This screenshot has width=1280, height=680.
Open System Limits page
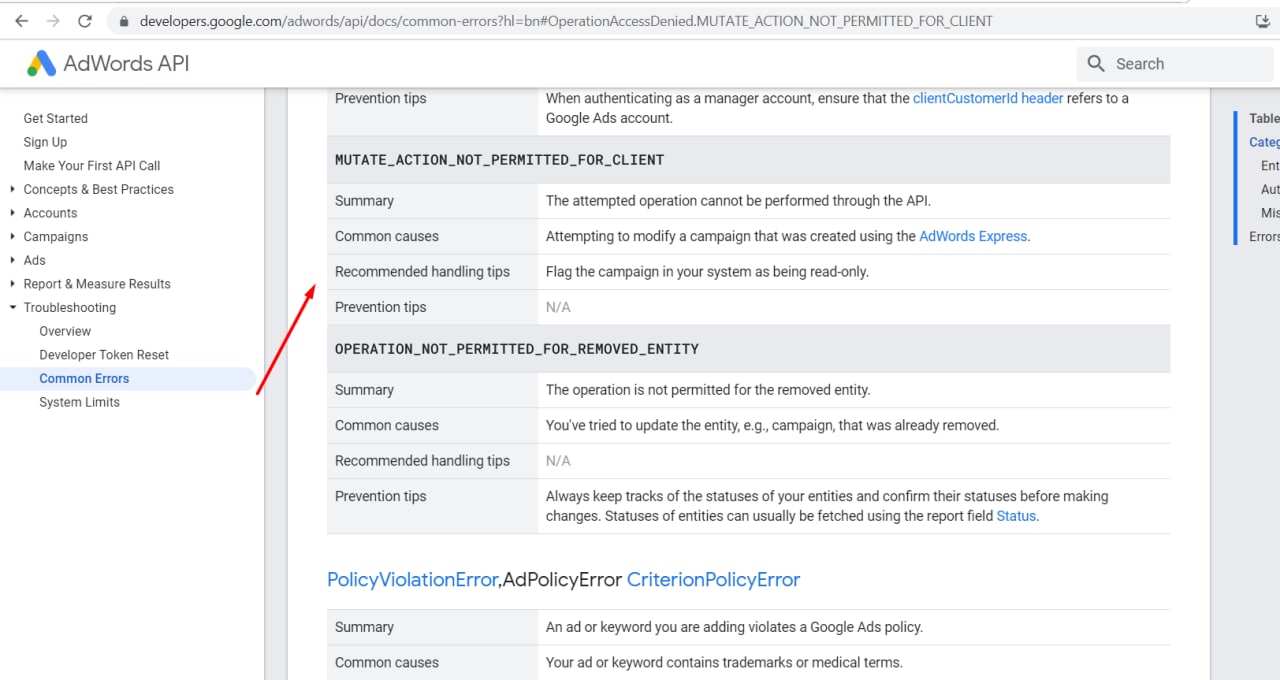click(79, 402)
